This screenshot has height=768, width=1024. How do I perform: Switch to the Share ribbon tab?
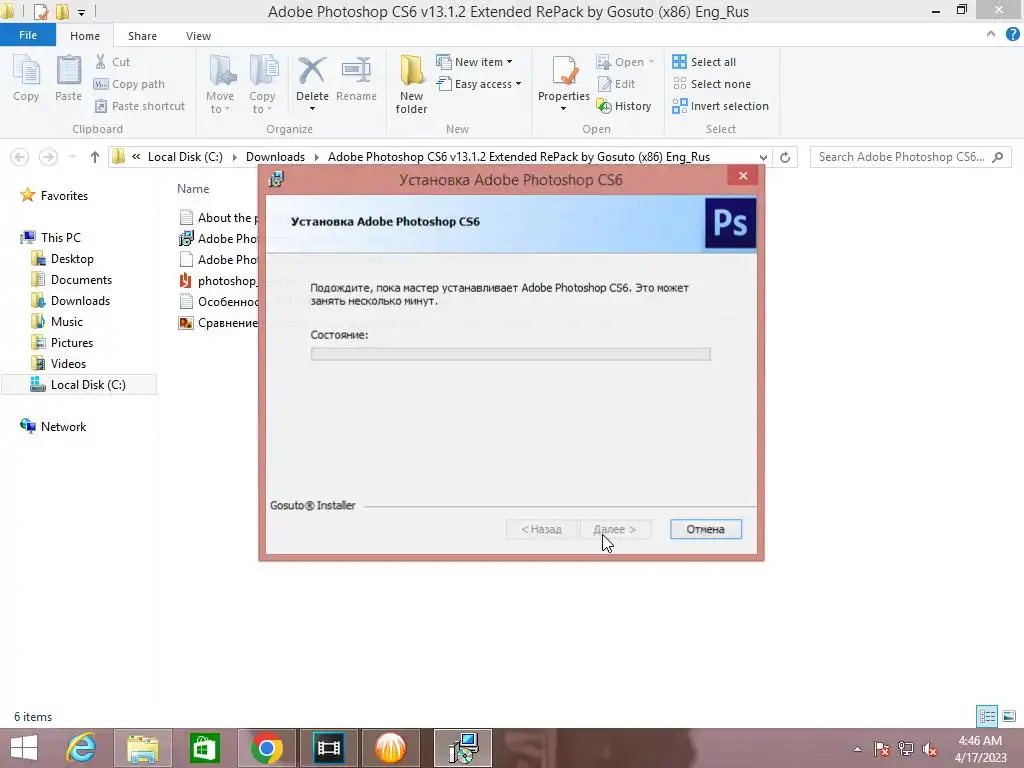[x=142, y=36]
